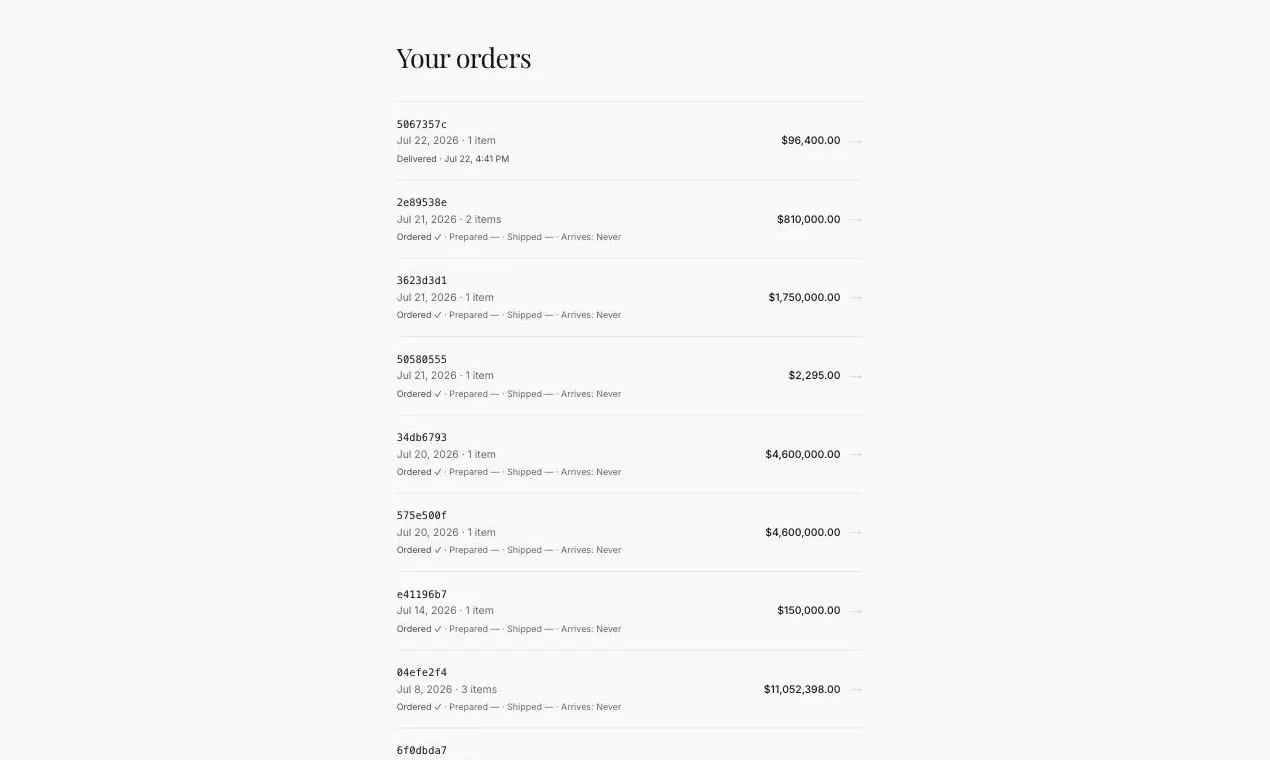Open order 50580555
The image size is (1270, 760).
(629, 376)
